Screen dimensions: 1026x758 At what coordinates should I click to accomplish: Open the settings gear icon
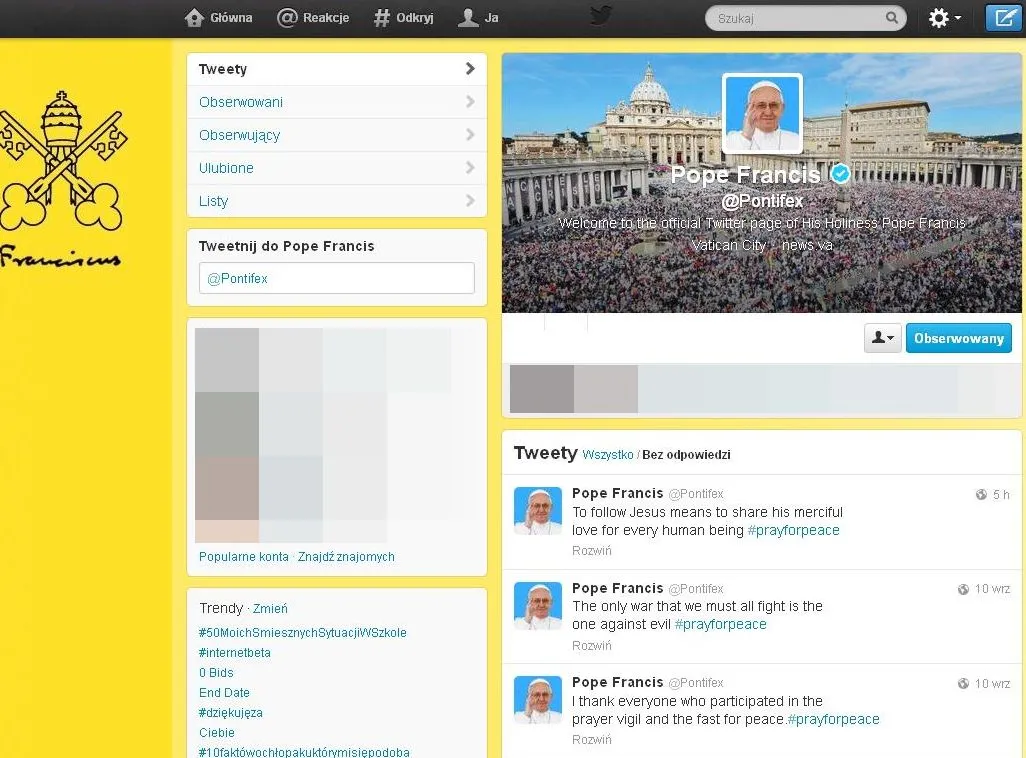click(x=938, y=17)
